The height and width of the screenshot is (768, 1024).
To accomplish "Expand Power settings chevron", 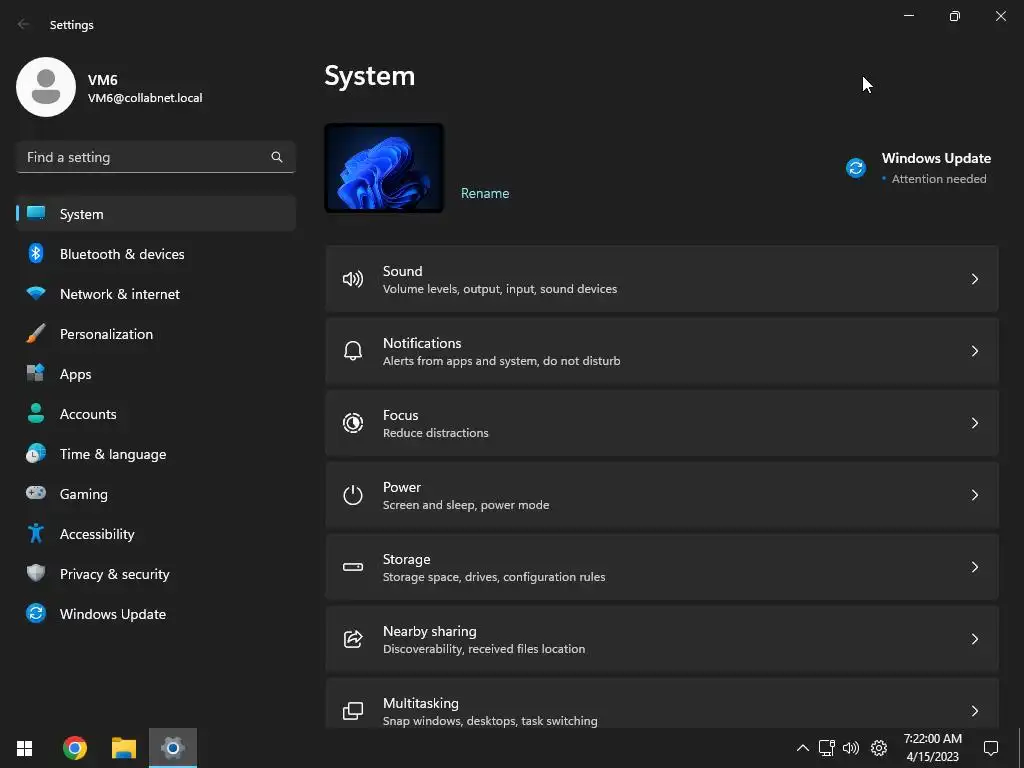I will click(x=974, y=495).
